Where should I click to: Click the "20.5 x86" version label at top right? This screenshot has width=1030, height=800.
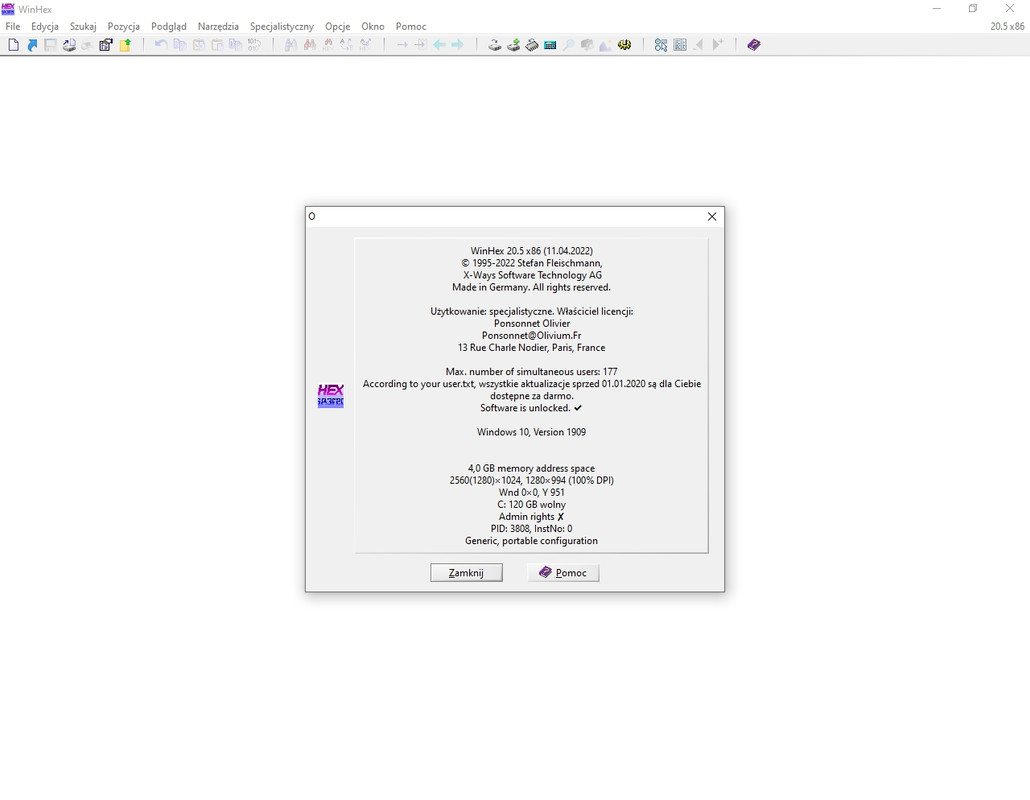point(1007,26)
